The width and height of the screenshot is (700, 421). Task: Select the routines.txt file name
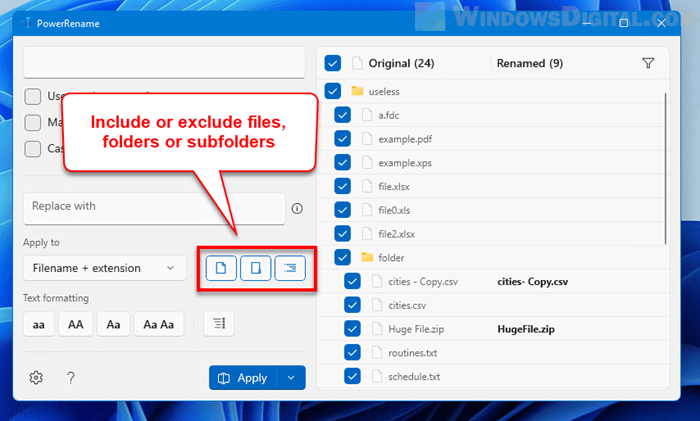click(413, 353)
